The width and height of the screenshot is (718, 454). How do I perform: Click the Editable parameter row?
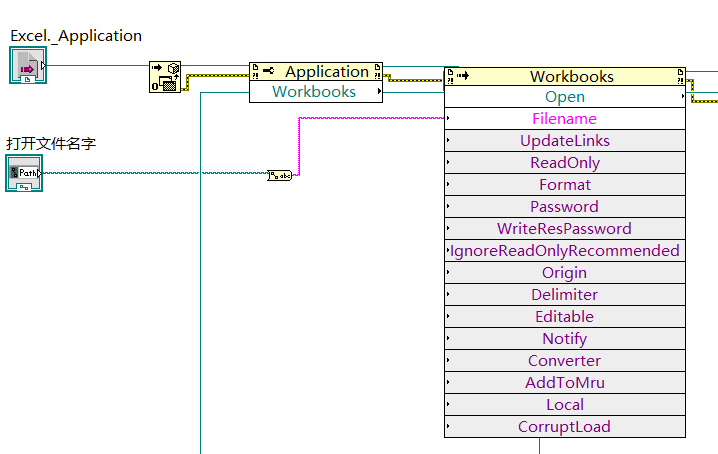pyautogui.click(x=565, y=317)
